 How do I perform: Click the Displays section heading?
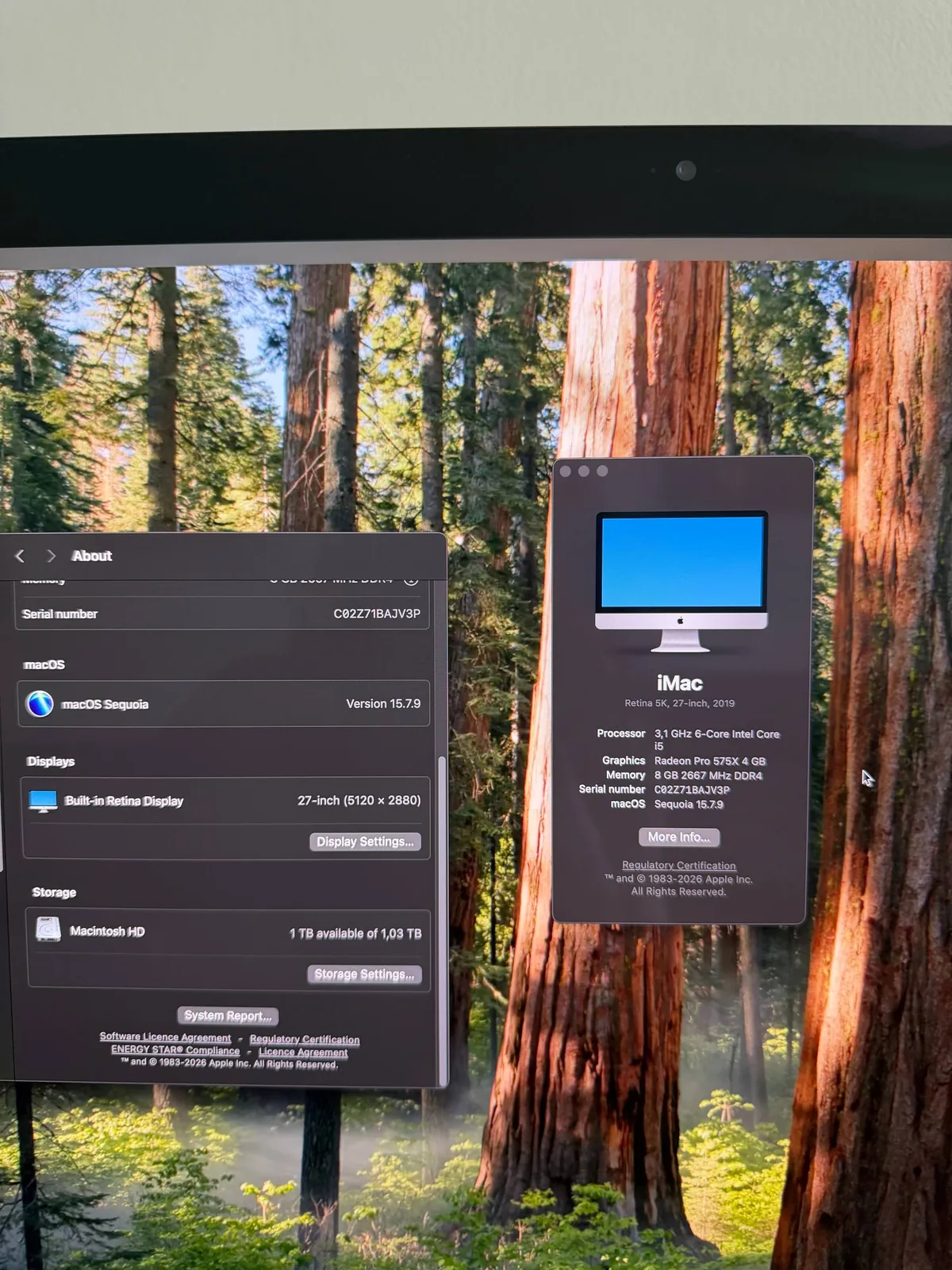click(x=51, y=762)
